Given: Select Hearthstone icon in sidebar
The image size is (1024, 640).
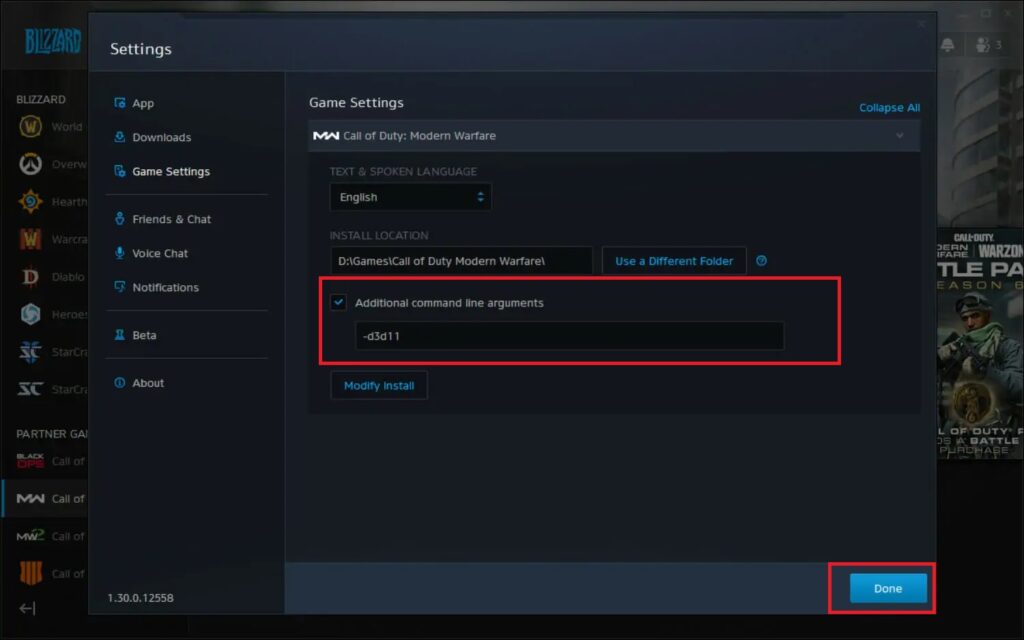Looking at the screenshot, I should point(30,201).
